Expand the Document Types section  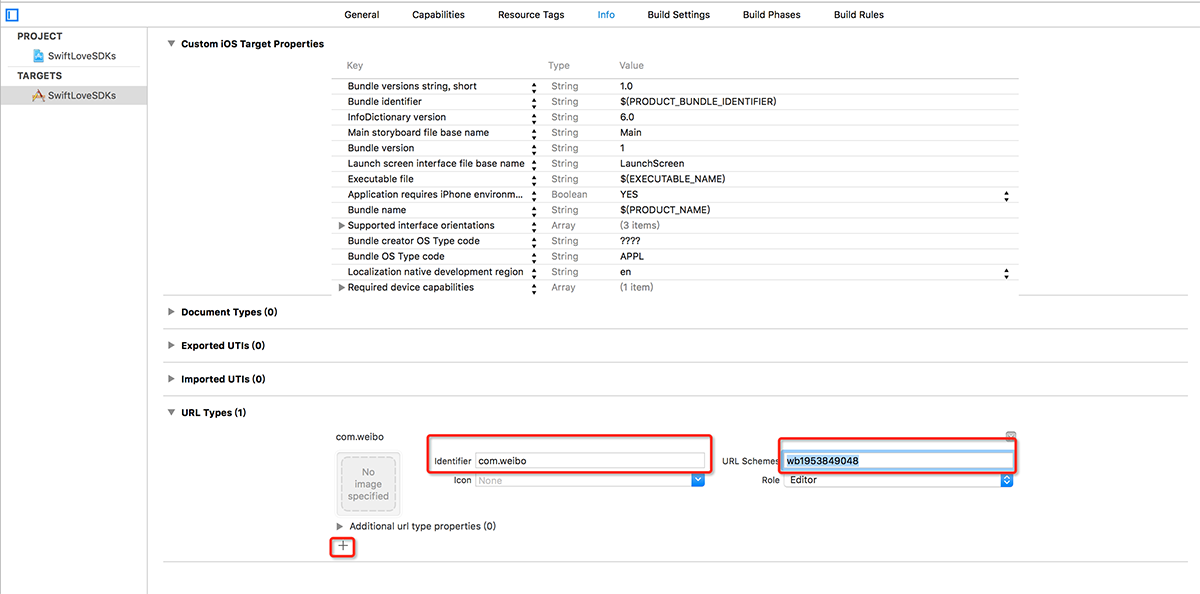[x=171, y=312]
